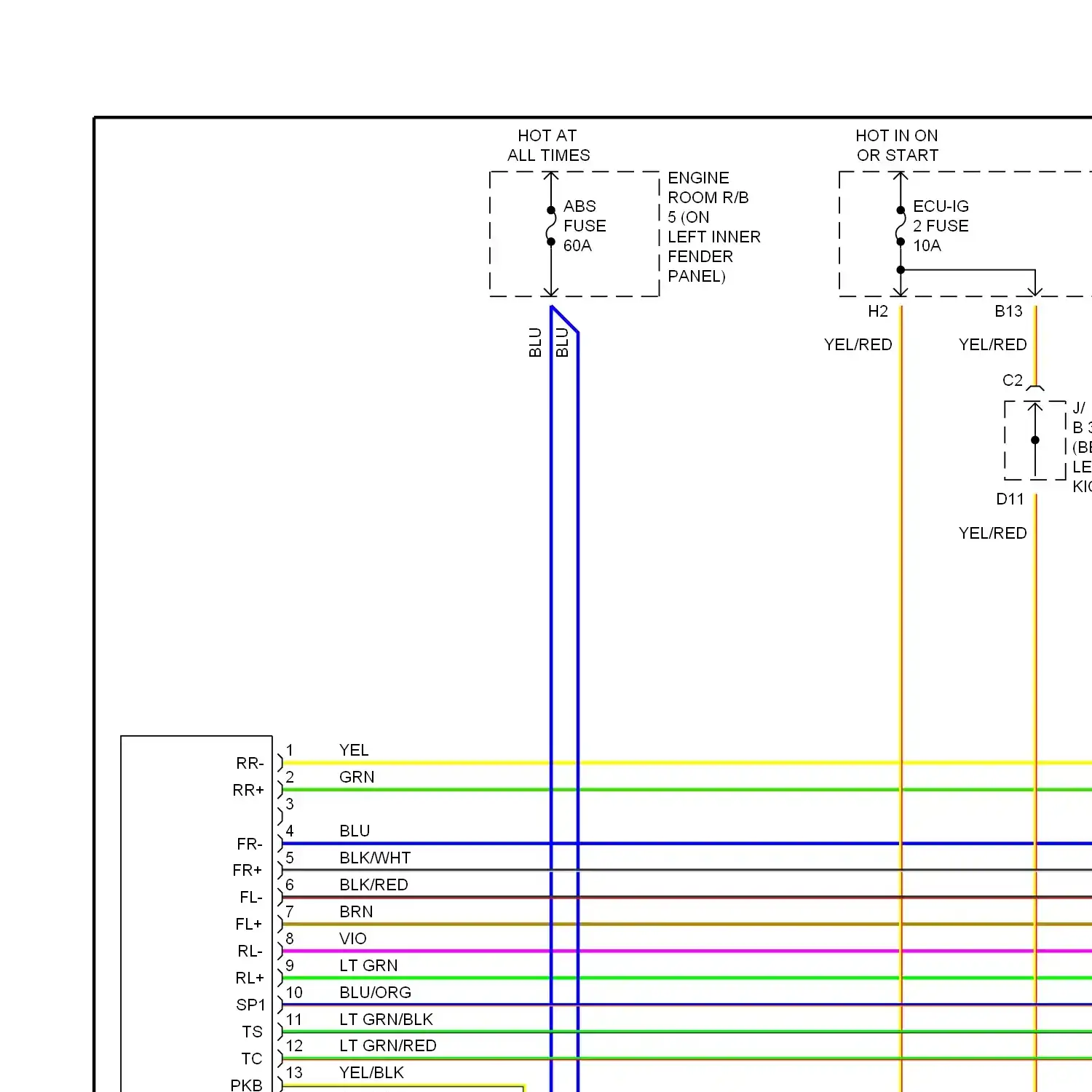1092x1092 pixels.
Task: Click the B13 connector label
Action: point(1008,312)
